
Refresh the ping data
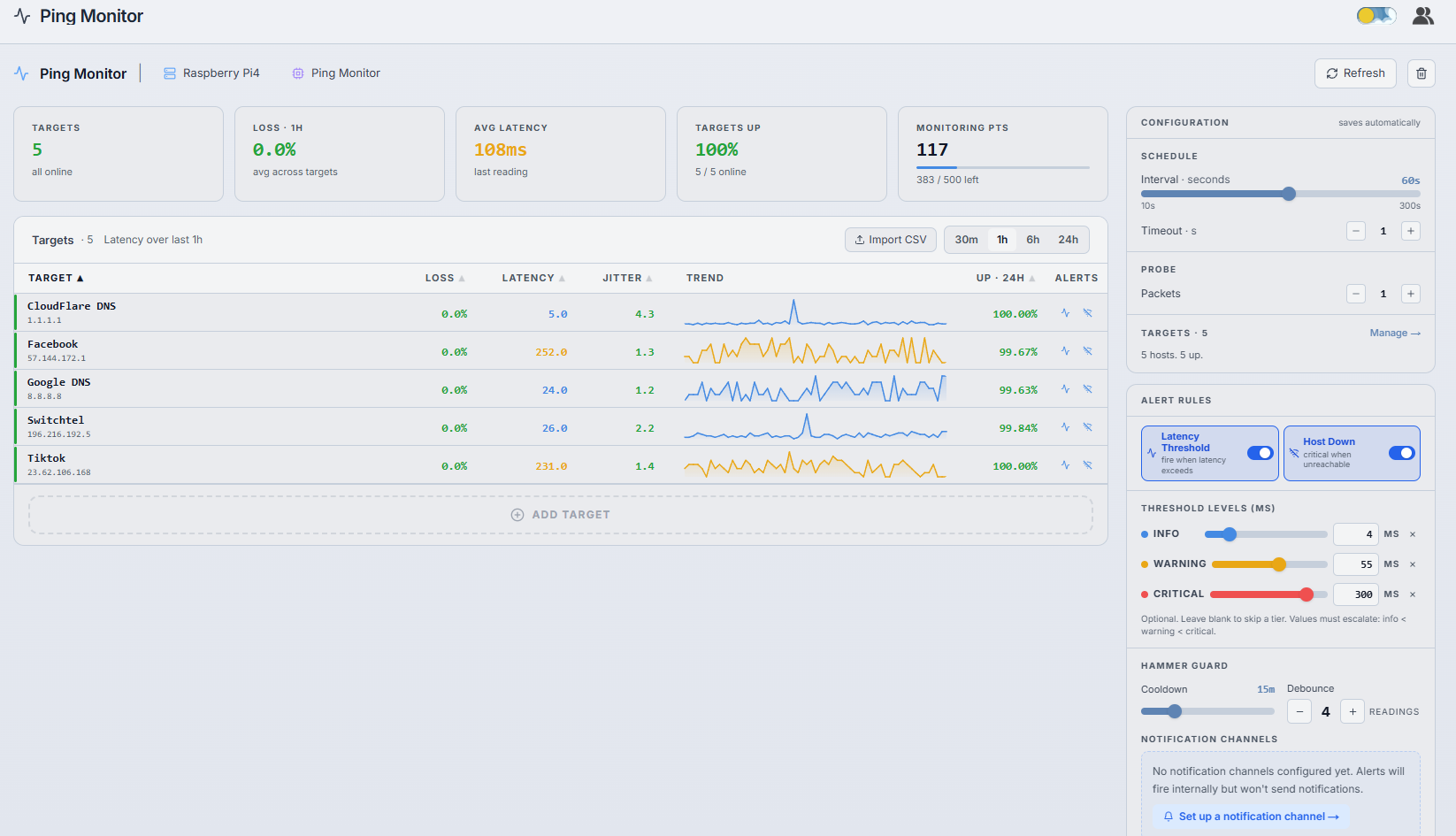pyautogui.click(x=1355, y=73)
